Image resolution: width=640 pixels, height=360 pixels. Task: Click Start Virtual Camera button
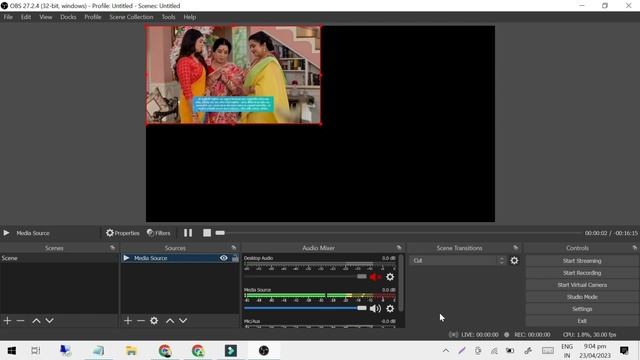582,285
